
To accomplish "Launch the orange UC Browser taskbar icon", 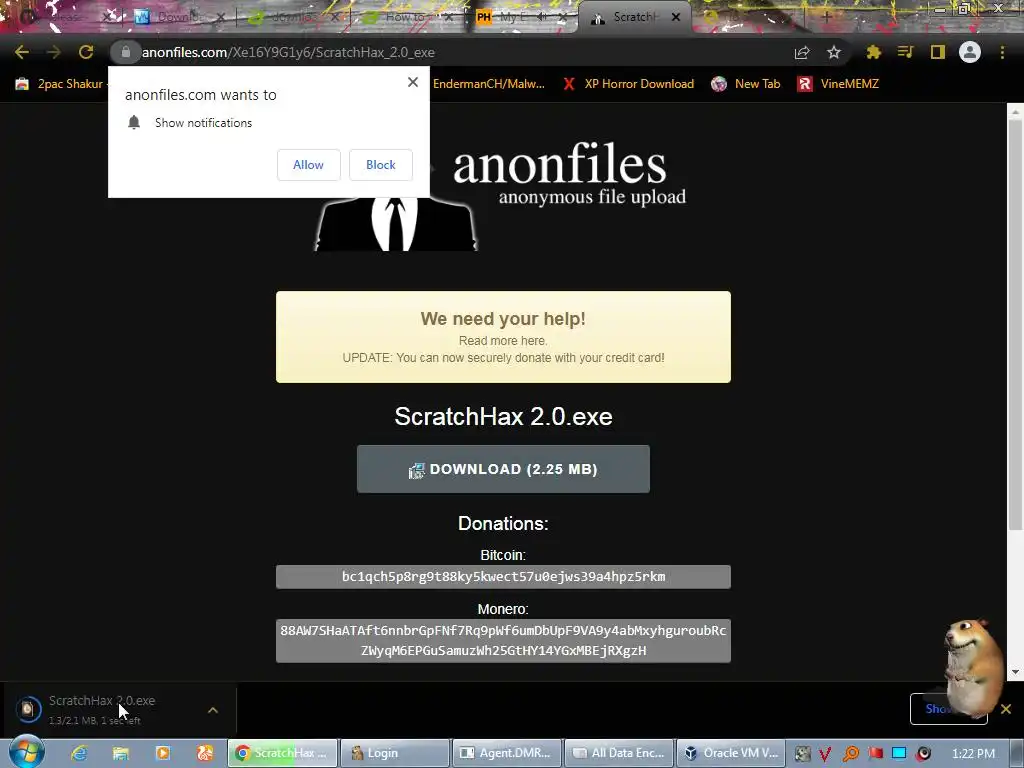I will (x=204, y=753).
